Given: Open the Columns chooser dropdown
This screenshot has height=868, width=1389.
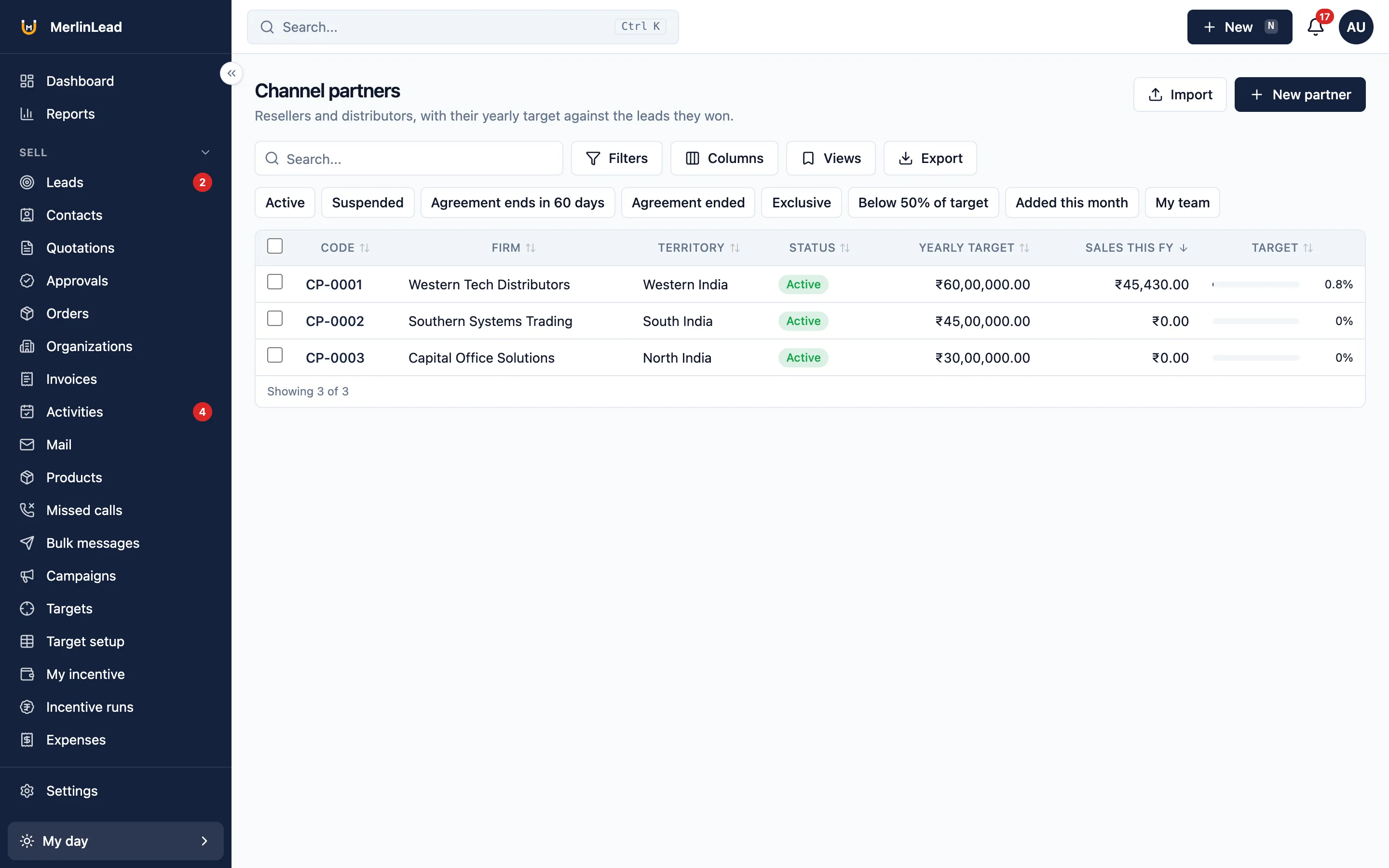Looking at the screenshot, I should pyautogui.click(x=724, y=159).
